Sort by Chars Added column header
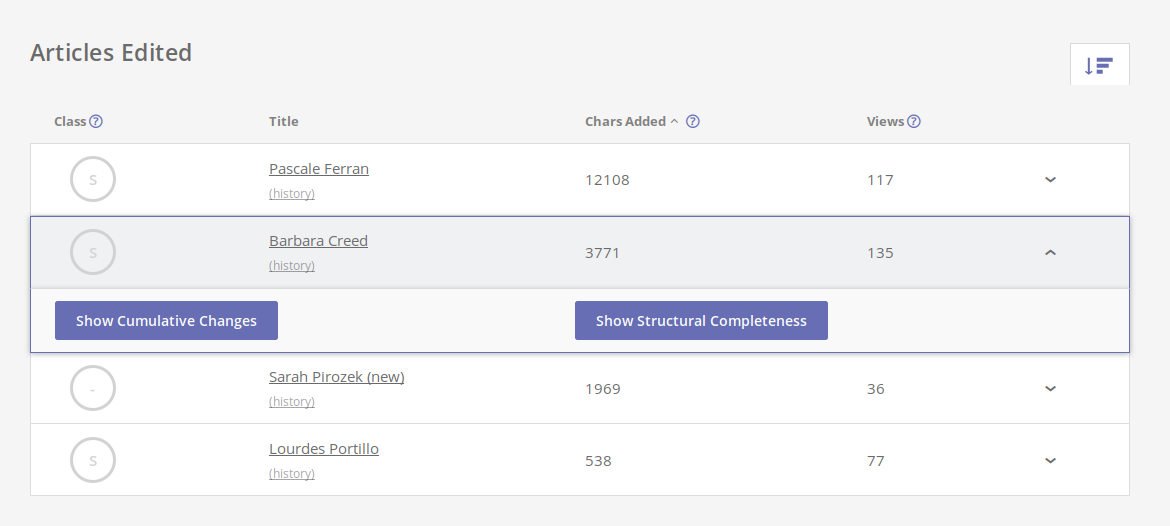 point(625,122)
